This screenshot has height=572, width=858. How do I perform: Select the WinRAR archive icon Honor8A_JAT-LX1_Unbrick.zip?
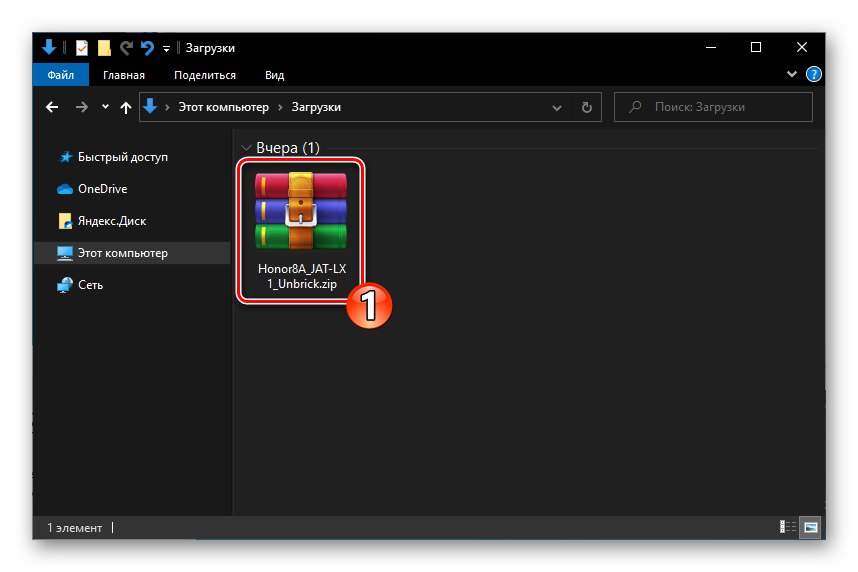[x=301, y=211]
